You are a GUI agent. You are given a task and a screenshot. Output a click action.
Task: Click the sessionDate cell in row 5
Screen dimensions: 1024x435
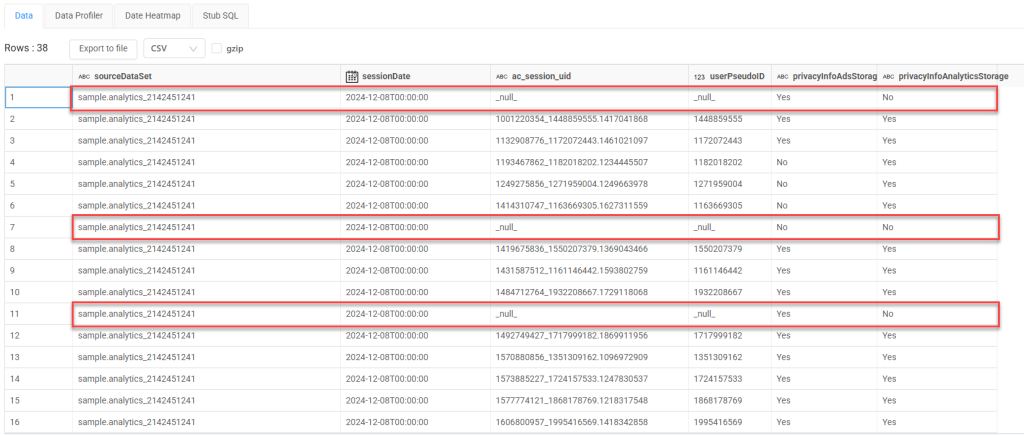point(415,184)
